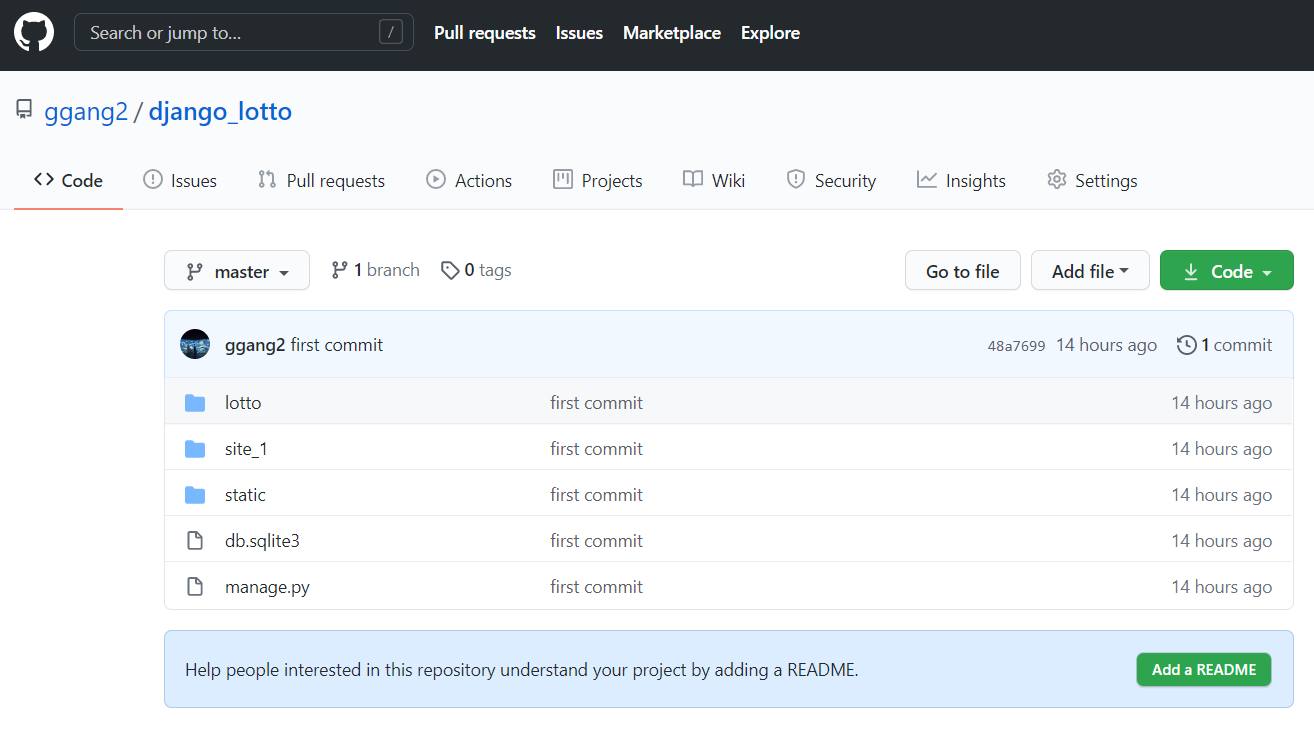Open the manage.py file
The image size is (1314, 747).
coord(267,587)
